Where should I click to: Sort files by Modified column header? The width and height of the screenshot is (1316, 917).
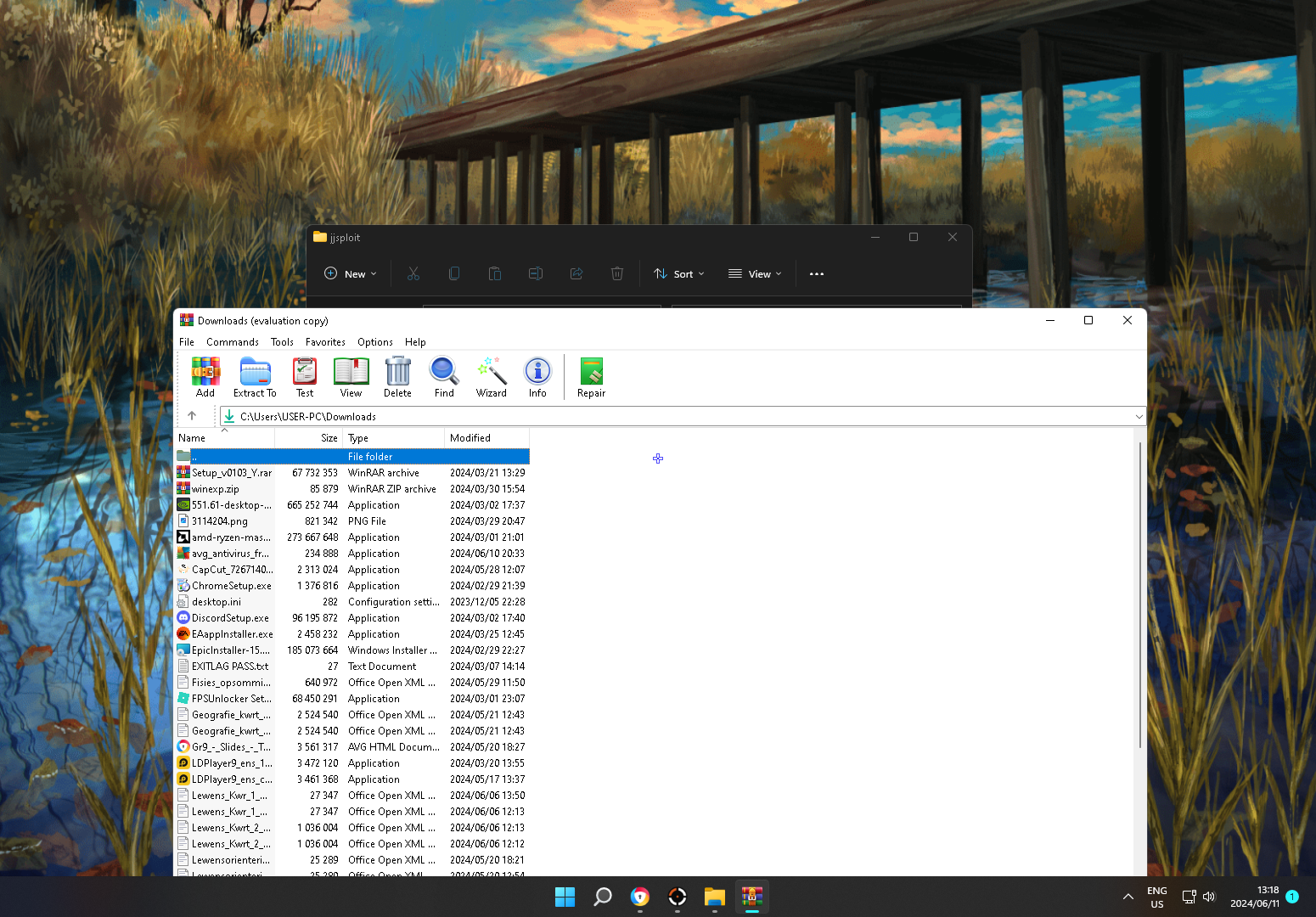click(x=470, y=438)
